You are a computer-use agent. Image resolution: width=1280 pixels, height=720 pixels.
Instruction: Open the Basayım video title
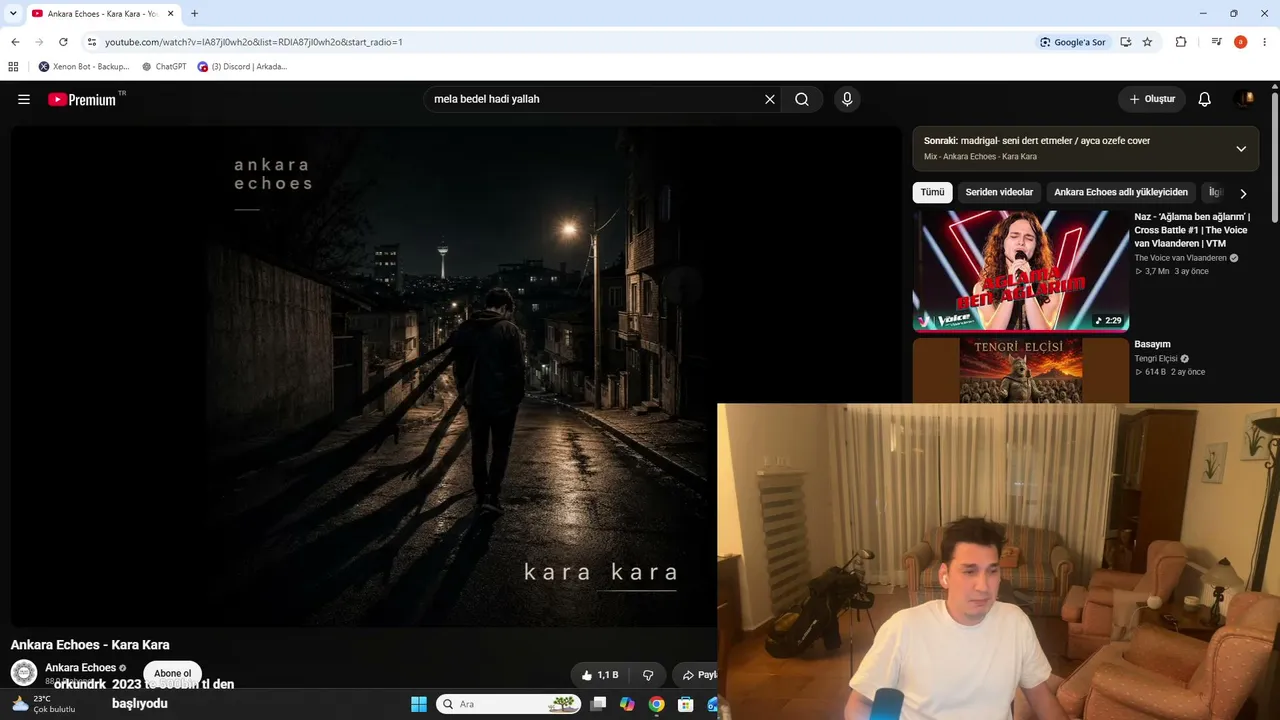[1152, 344]
